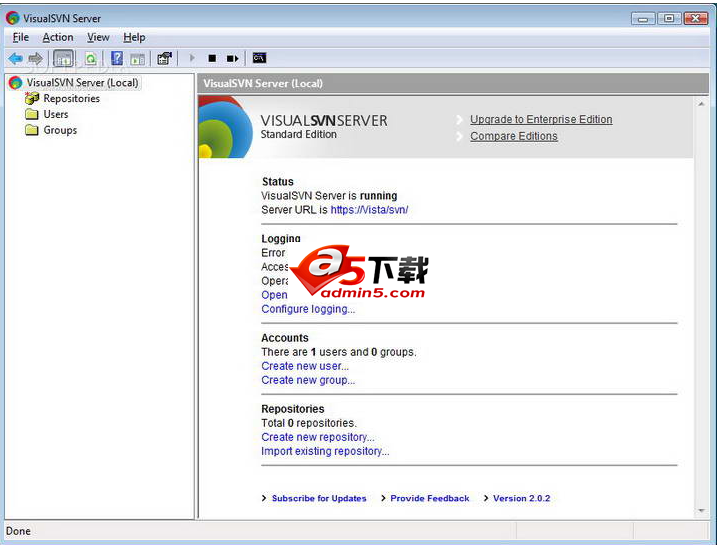Screen dimensions: 718x545
Task: Close the VisualSVN Server window
Action: point(696,18)
